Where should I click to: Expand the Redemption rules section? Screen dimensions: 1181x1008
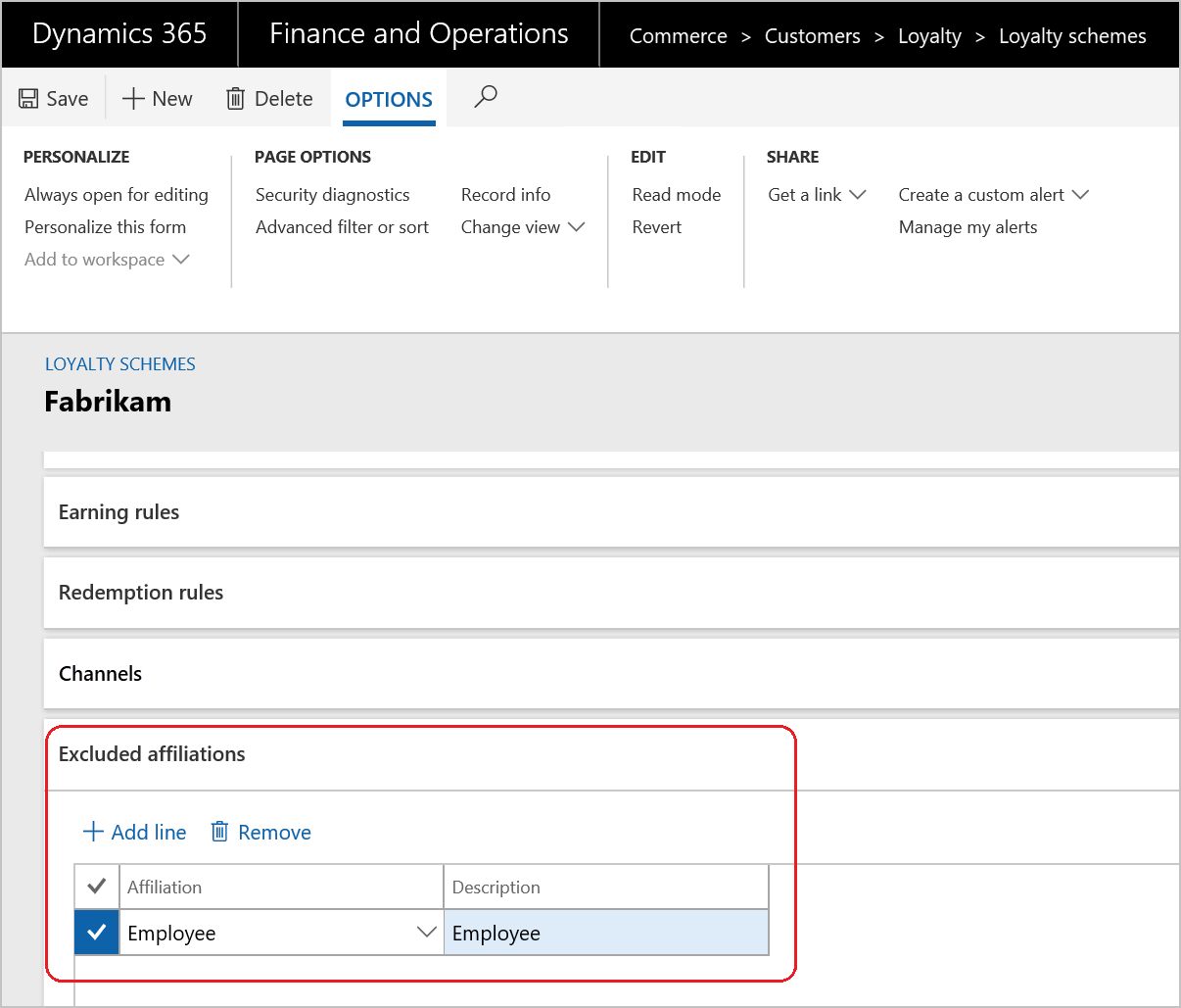point(140,592)
